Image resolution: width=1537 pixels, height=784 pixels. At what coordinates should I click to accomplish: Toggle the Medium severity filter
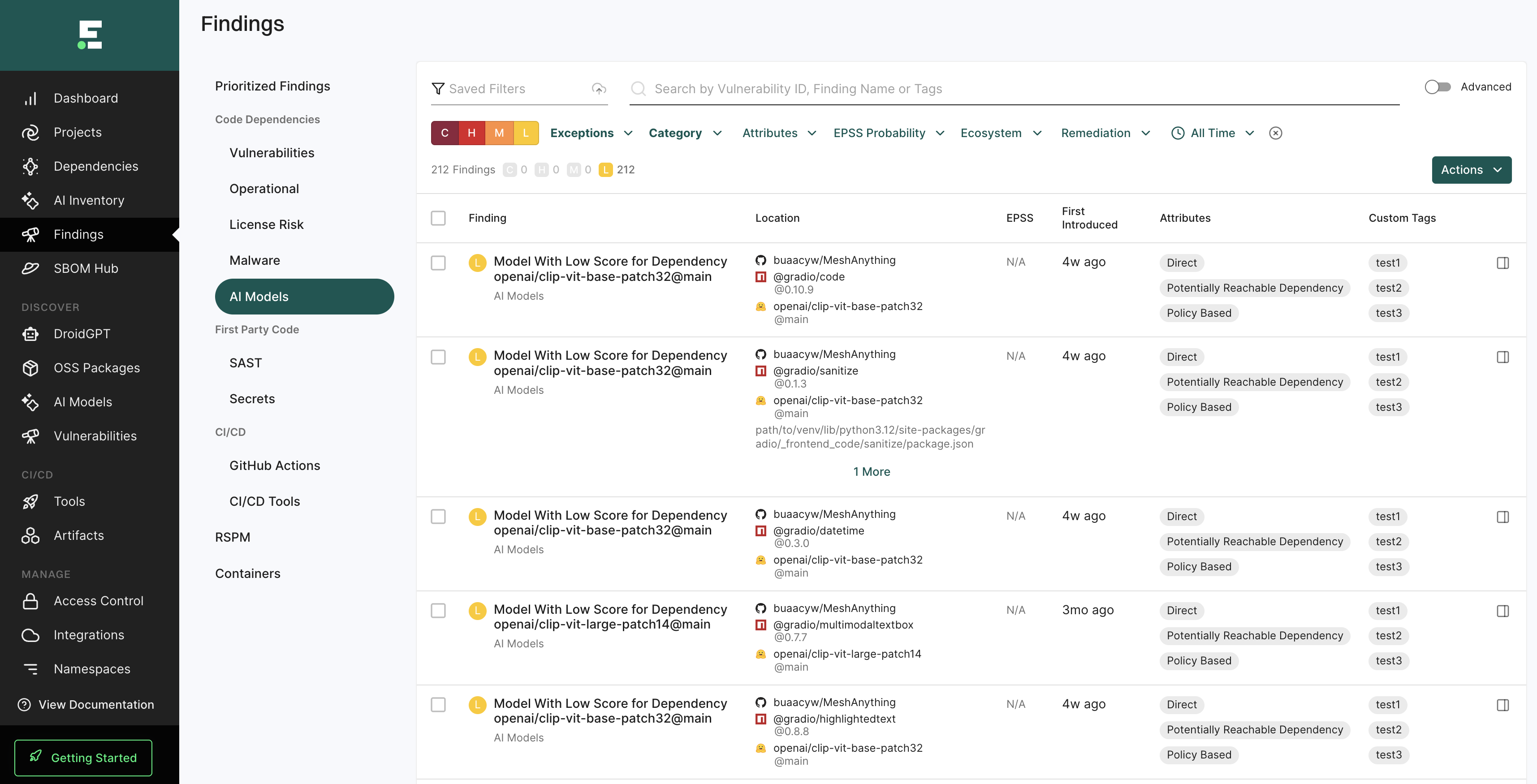[499, 133]
